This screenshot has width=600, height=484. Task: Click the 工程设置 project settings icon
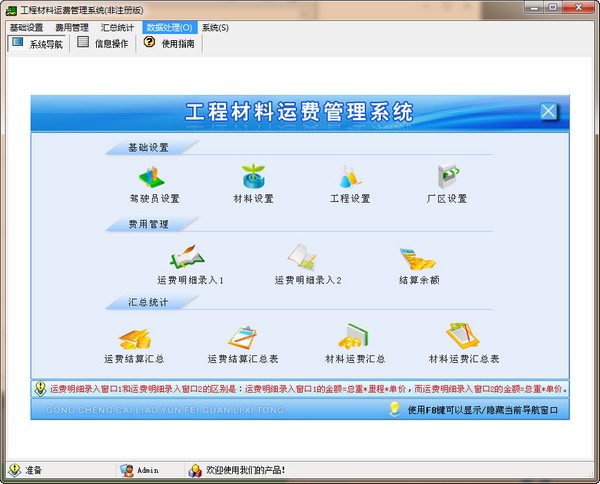[x=350, y=180]
